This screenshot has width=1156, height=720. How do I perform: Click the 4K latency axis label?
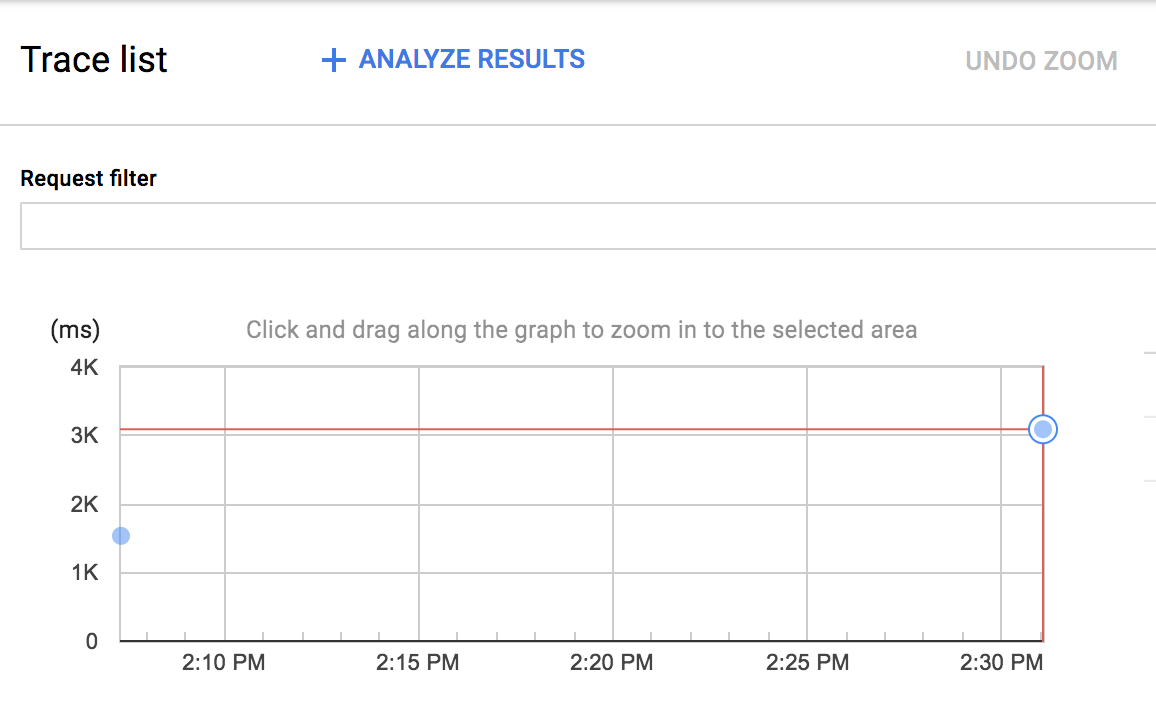84,368
